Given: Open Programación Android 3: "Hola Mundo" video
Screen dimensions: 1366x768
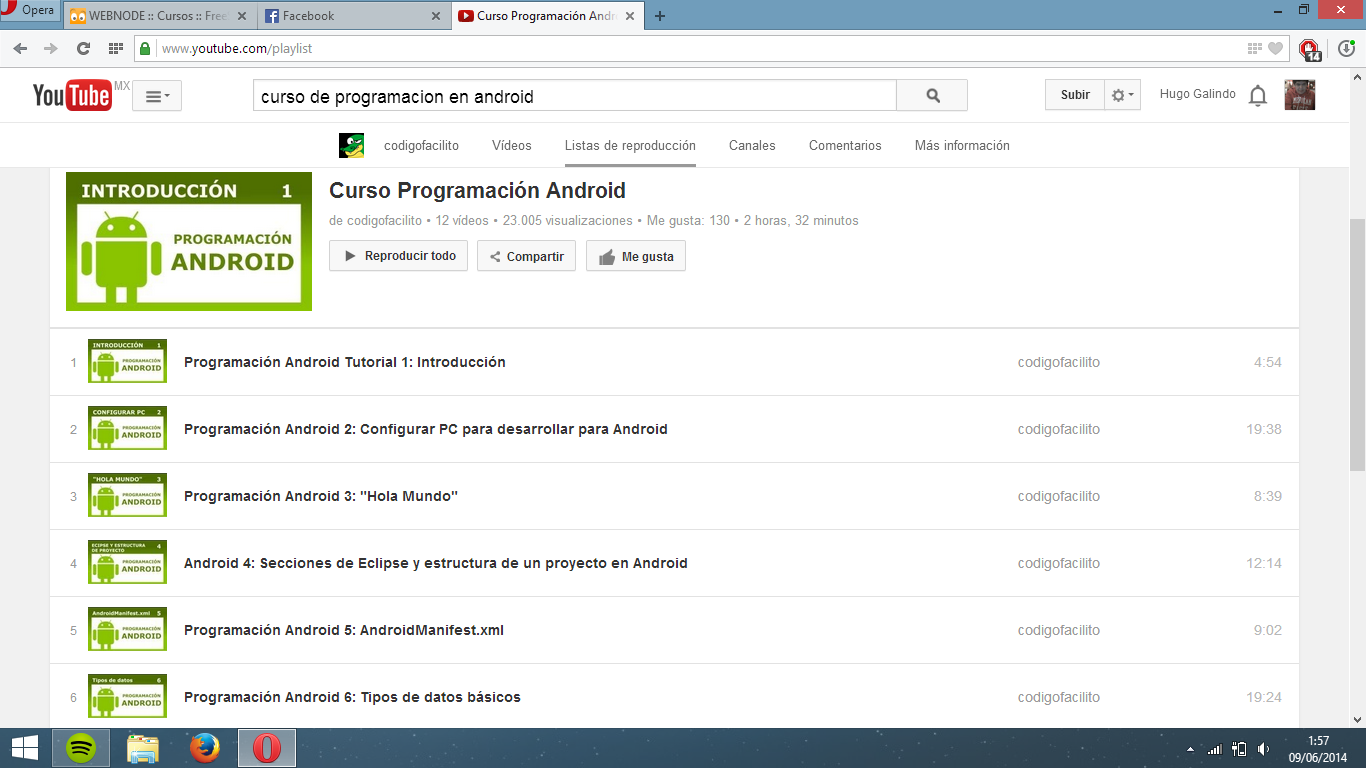Looking at the screenshot, I should click(x=320, y=496).
